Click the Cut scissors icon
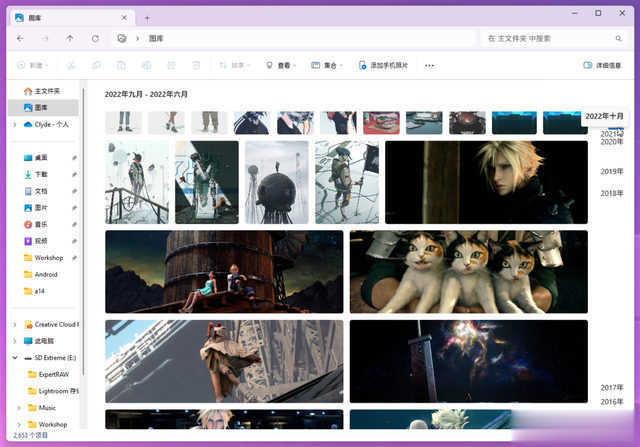 (x=71, y=65)
